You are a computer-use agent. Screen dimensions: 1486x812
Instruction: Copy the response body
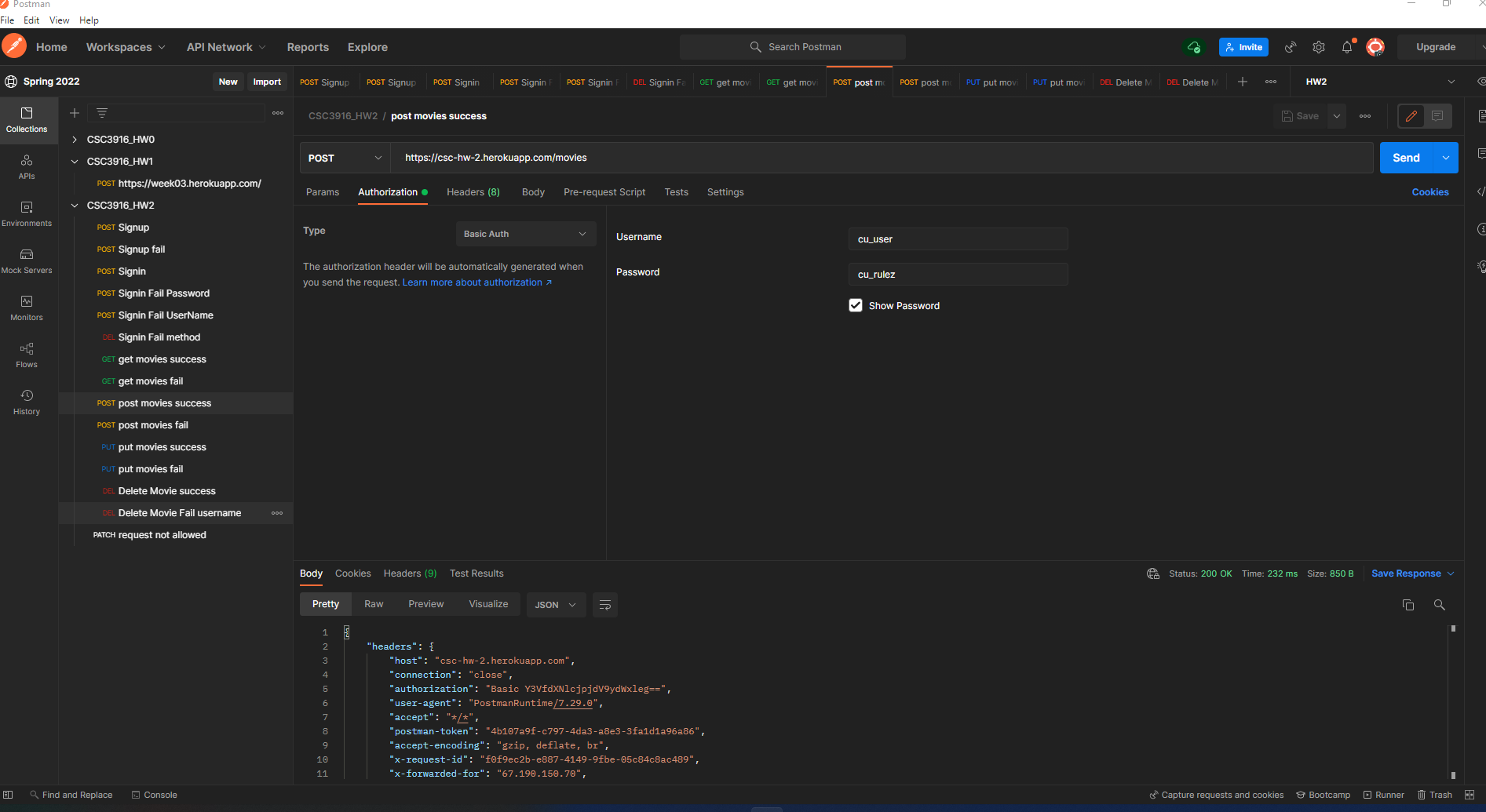click(x=1408, y=605)
